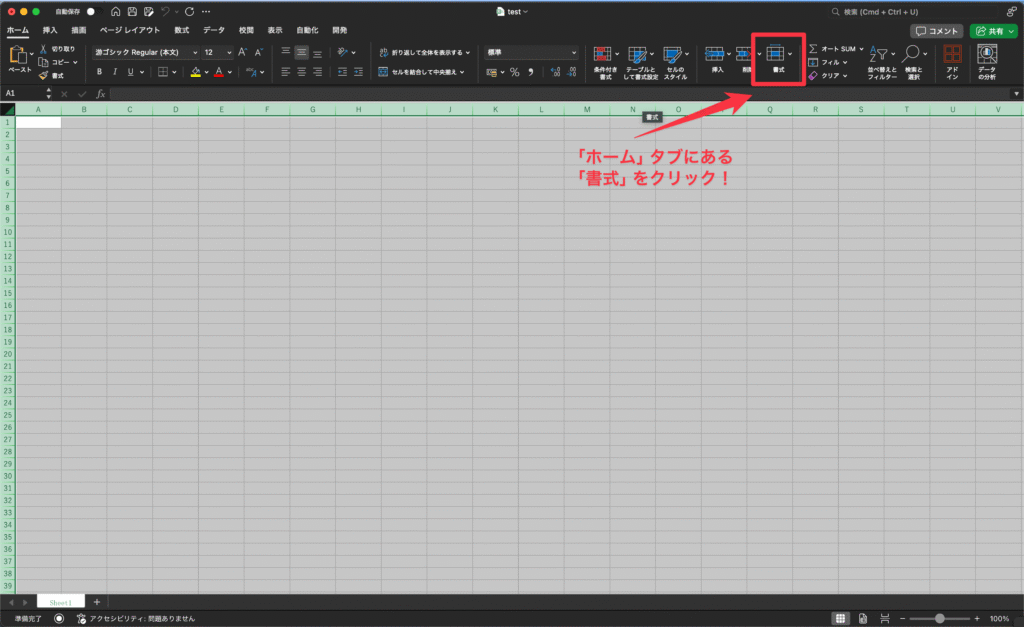Toggle middle vertical alignment

coord(301,52)
